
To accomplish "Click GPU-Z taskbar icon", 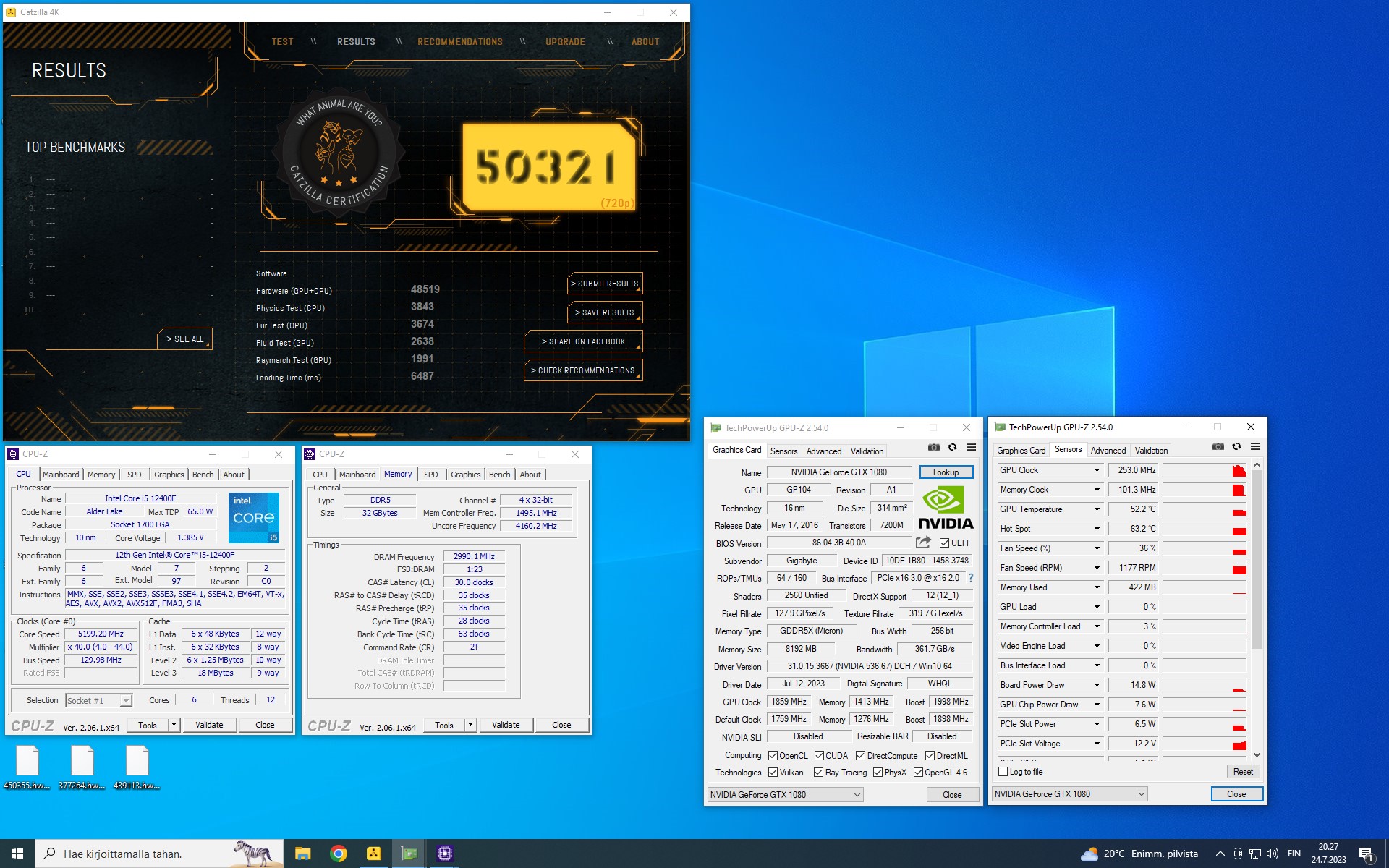I will pos(409,854).
